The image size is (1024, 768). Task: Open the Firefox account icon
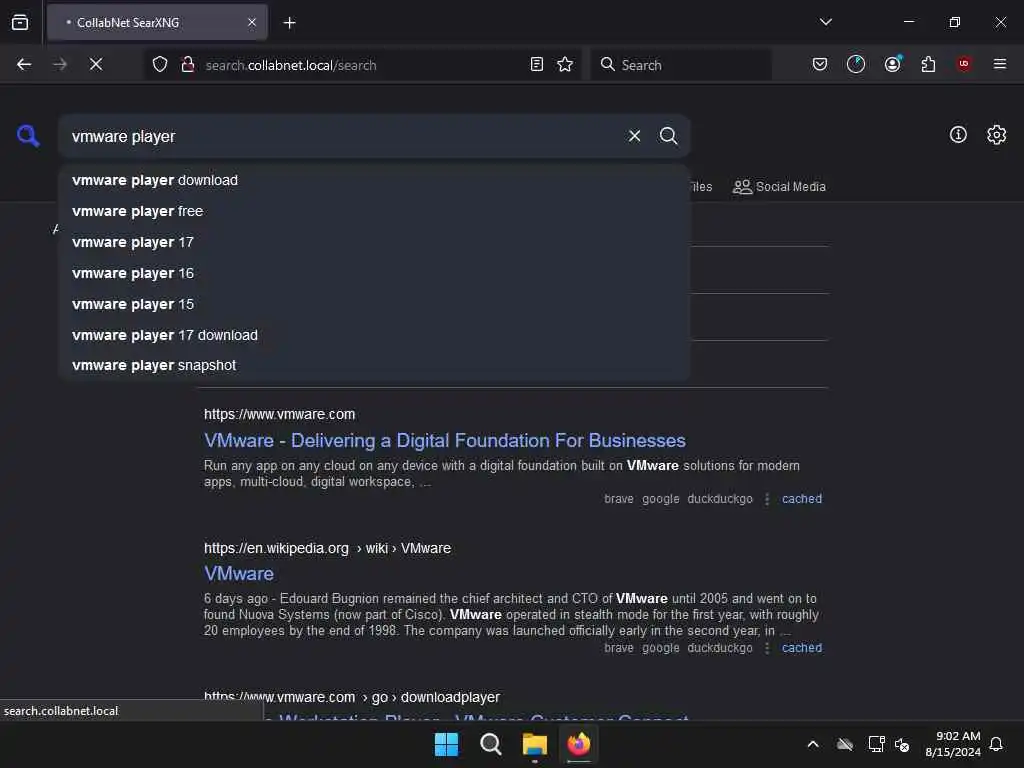892,64
